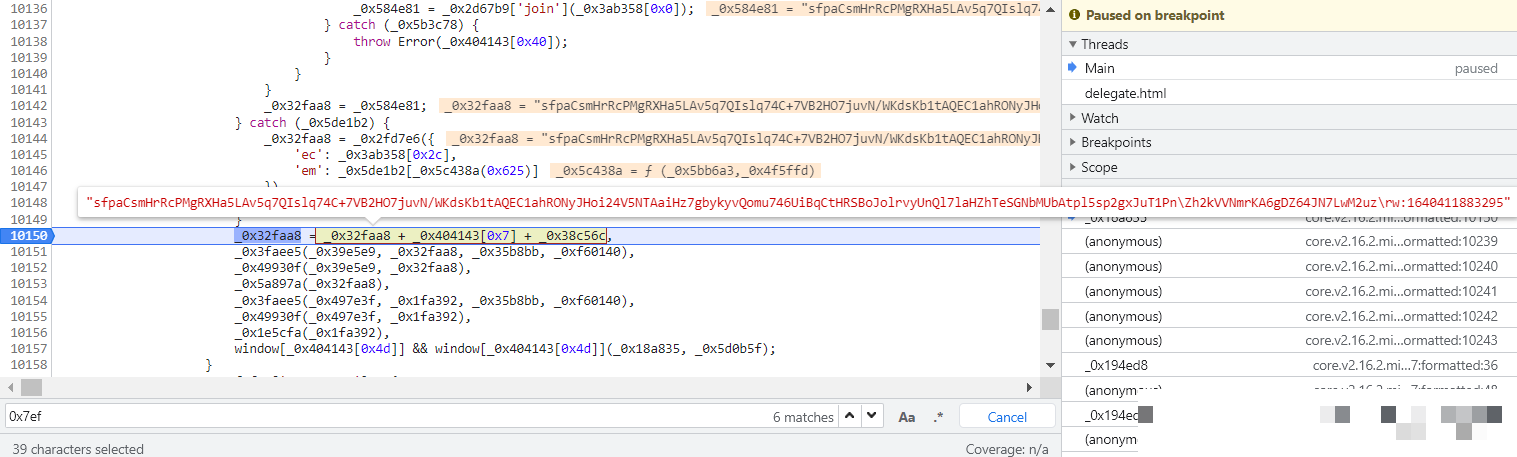
Task: Expand the Breakpoints section
Action: pos(1073,142)
